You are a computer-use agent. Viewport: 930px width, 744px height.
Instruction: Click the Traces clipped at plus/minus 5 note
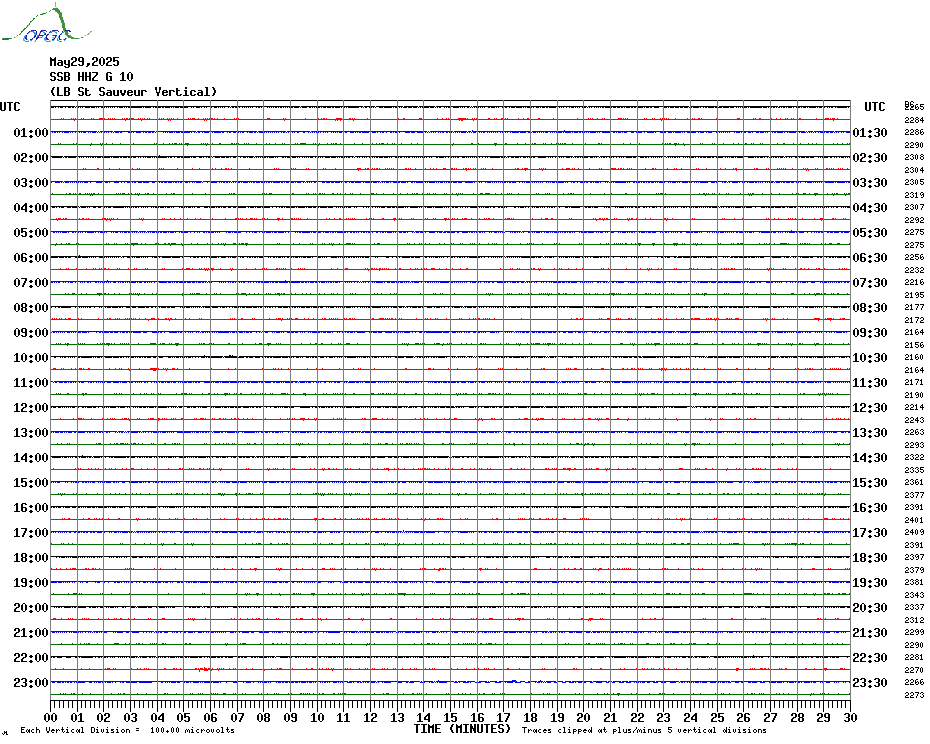coord(644,730)
